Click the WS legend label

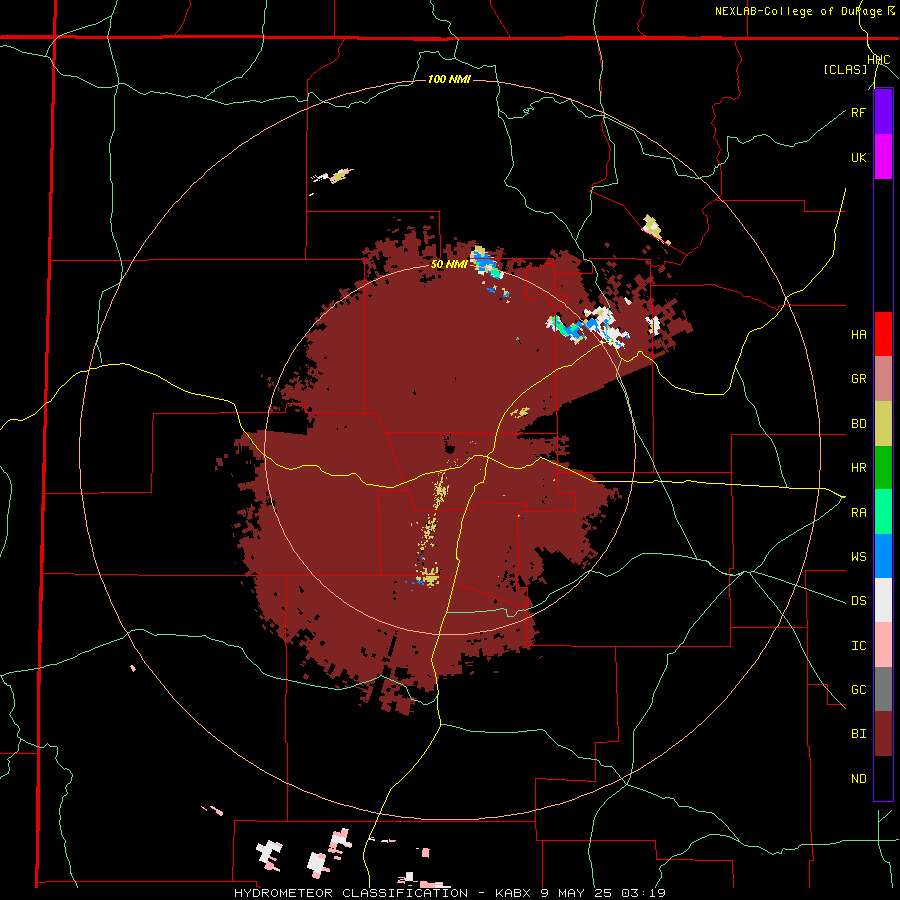[858, 557]
